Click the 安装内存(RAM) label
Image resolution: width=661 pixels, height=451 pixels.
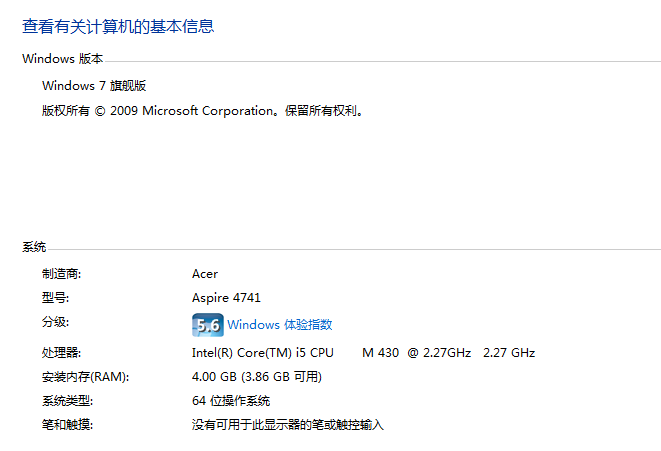click(86, 377)
